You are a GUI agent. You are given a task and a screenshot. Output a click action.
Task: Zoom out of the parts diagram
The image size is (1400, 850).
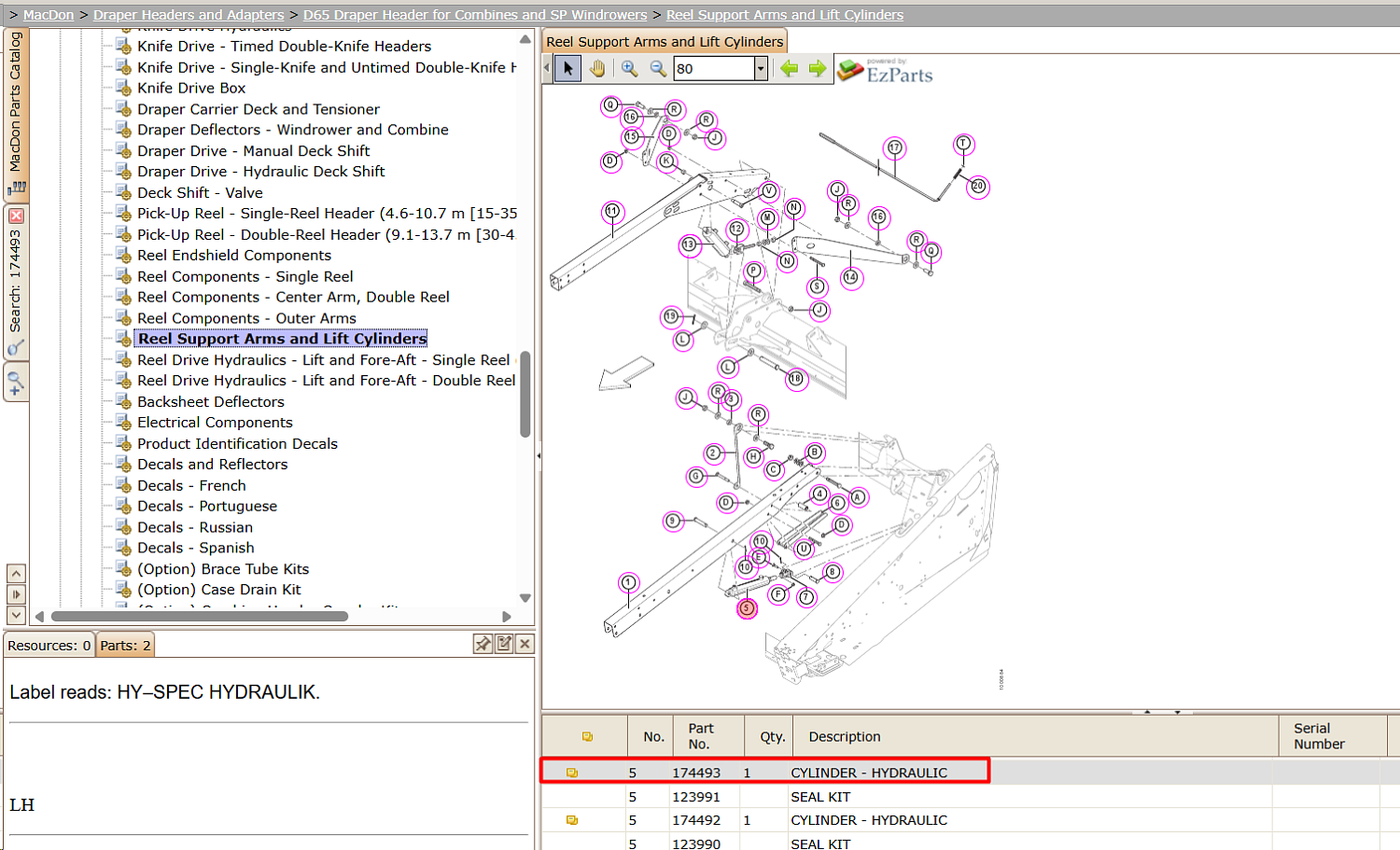click(x=658, y=68)
